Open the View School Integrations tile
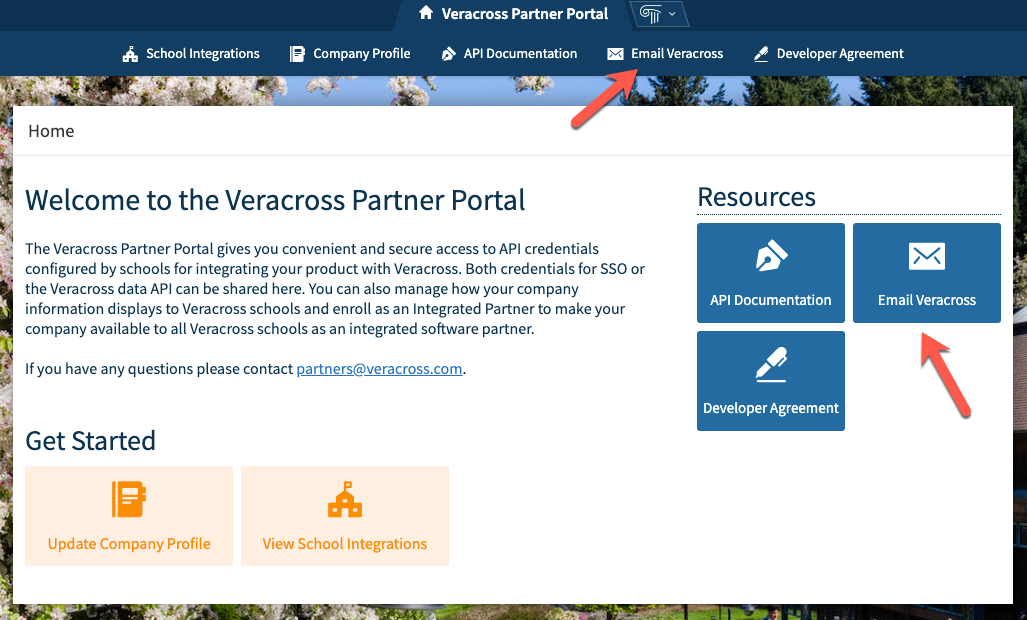 tap(344, 516)
